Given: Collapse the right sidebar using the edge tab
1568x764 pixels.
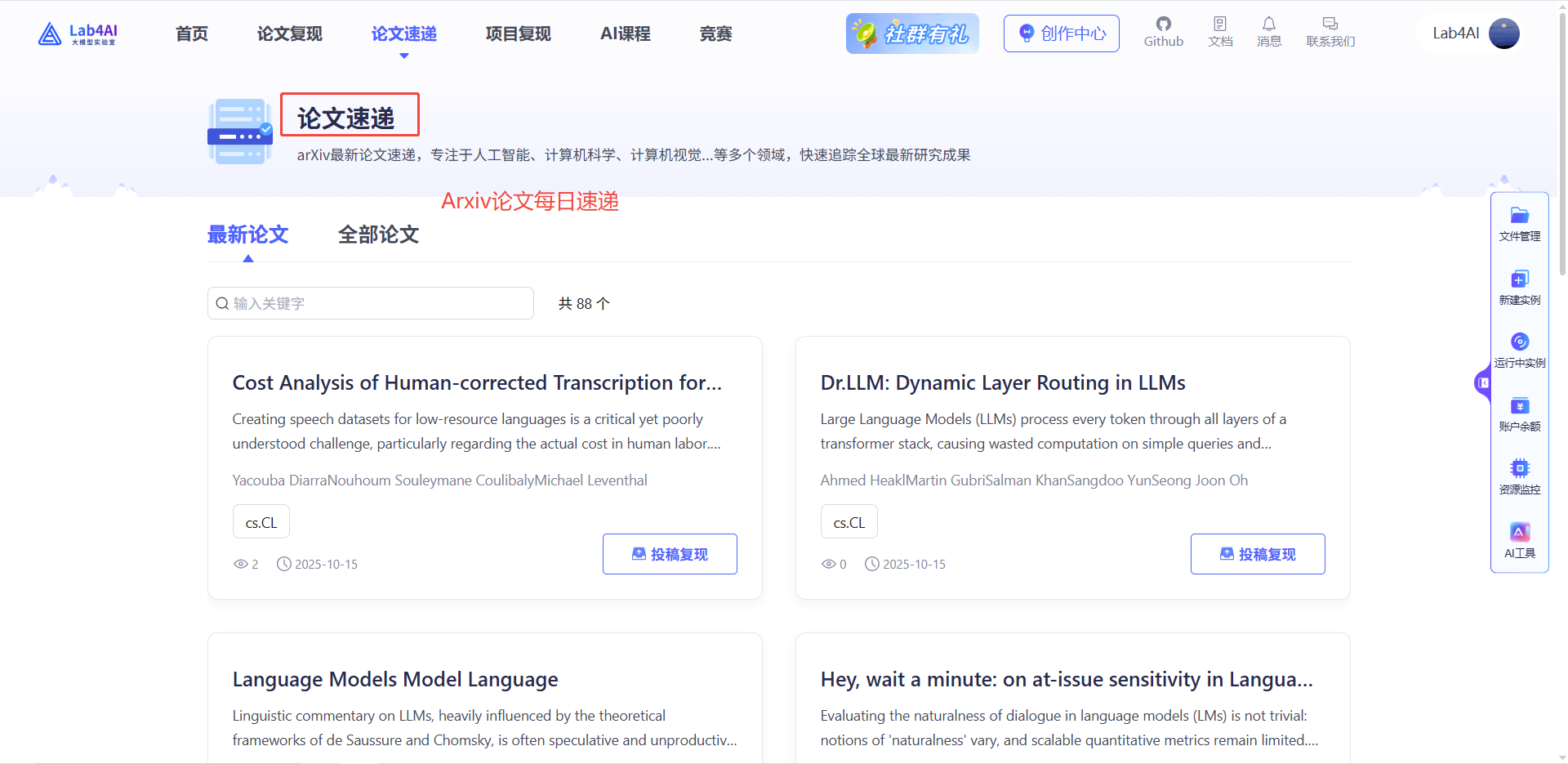Looking at the screenshot, I should click(x=1483, y=382).
